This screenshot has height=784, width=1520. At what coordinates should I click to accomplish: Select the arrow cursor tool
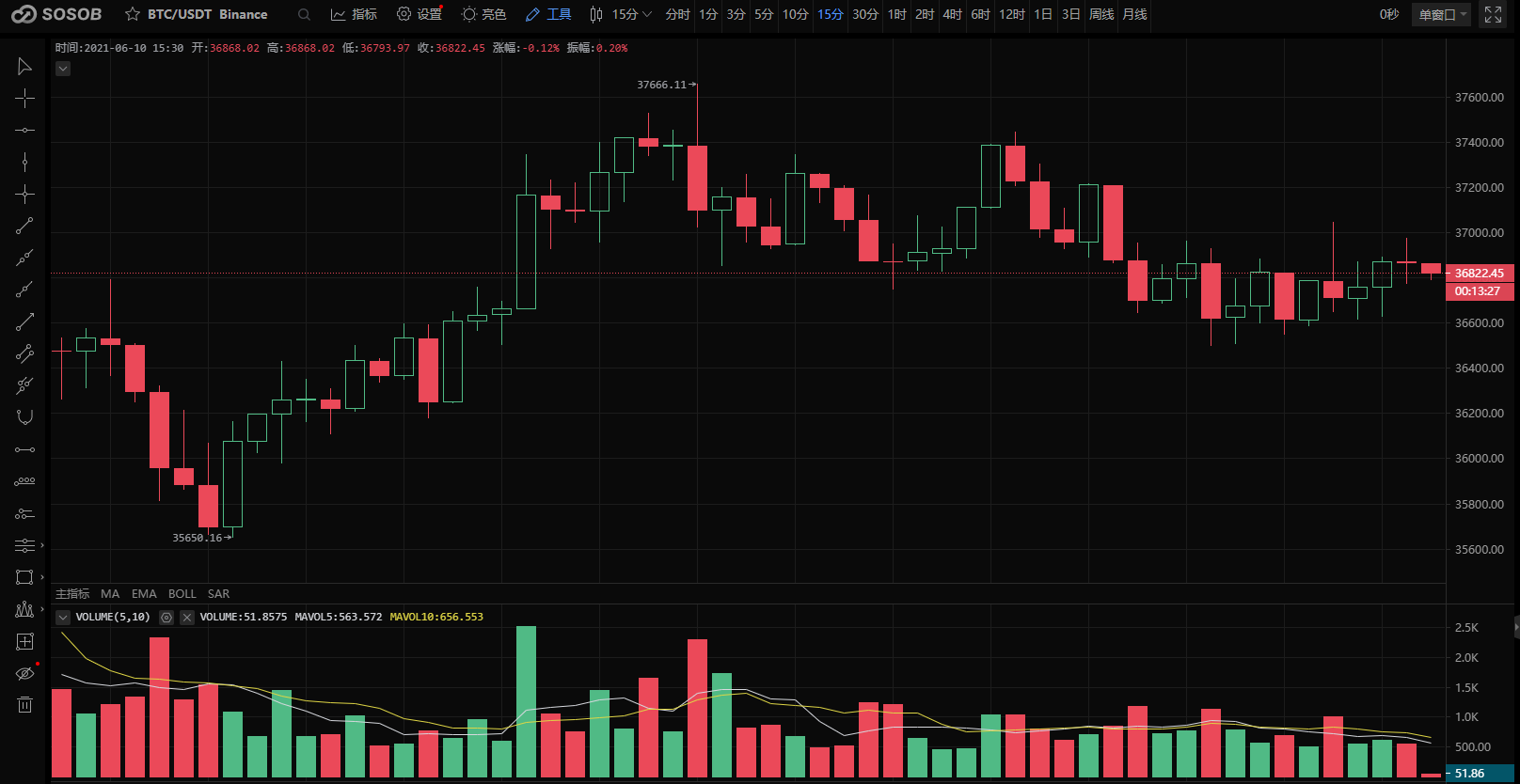[x=24, y=66]
